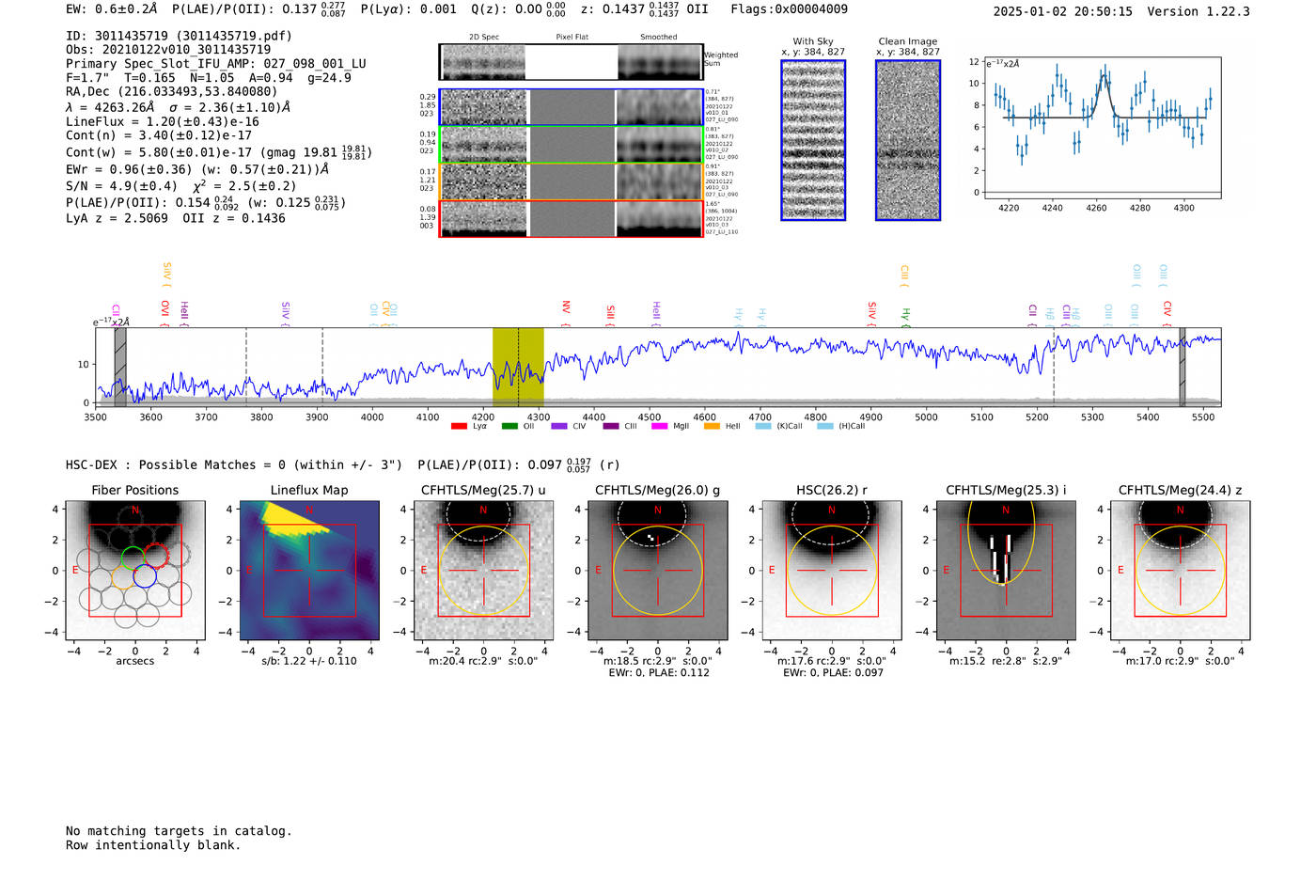Open the CFHTLS/Meg(25.3) i cutout
The image size is (1316, 896).
click(1006, 570)
